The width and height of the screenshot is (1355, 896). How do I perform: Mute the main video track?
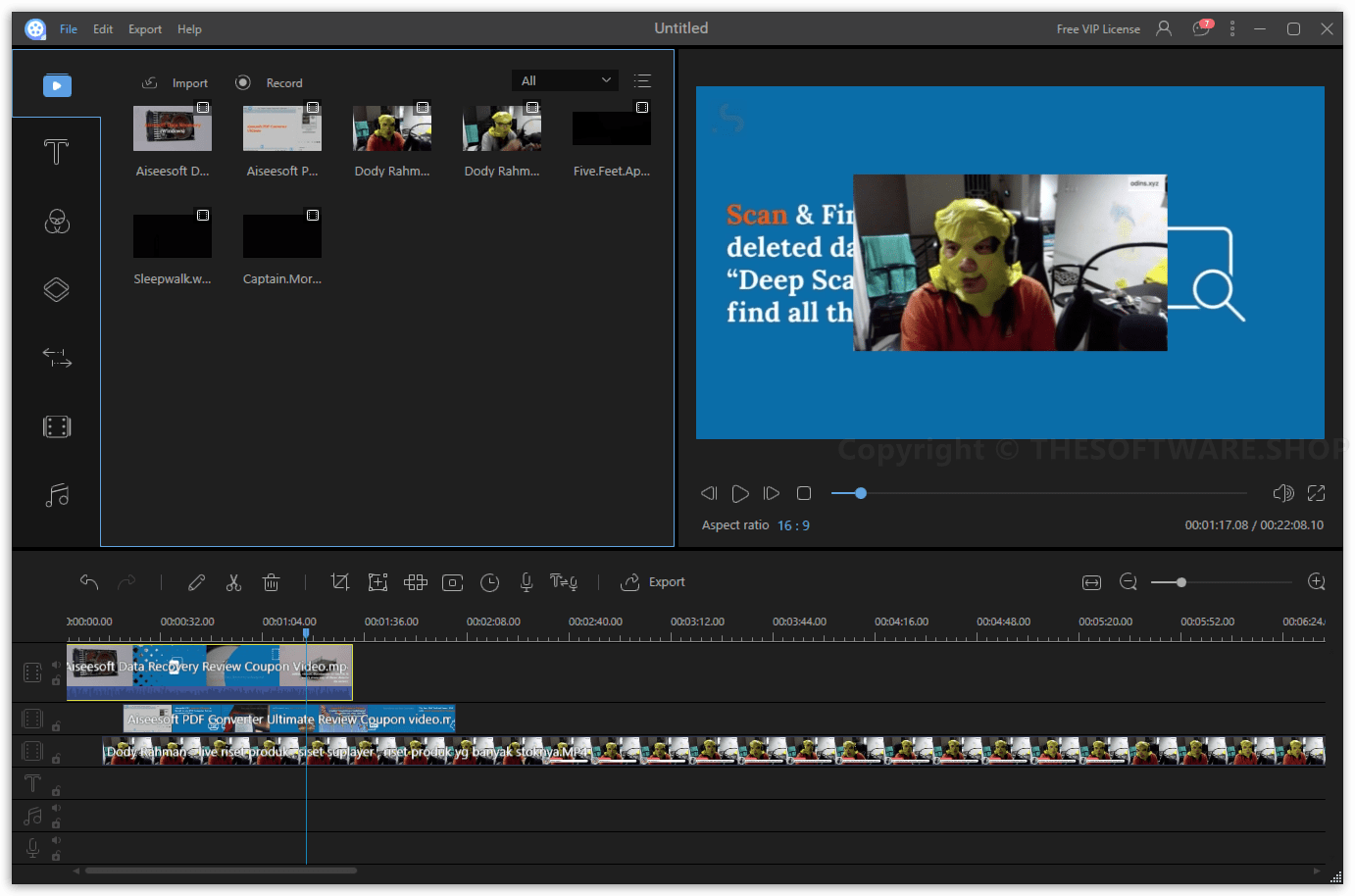click(x=56, y=666)
